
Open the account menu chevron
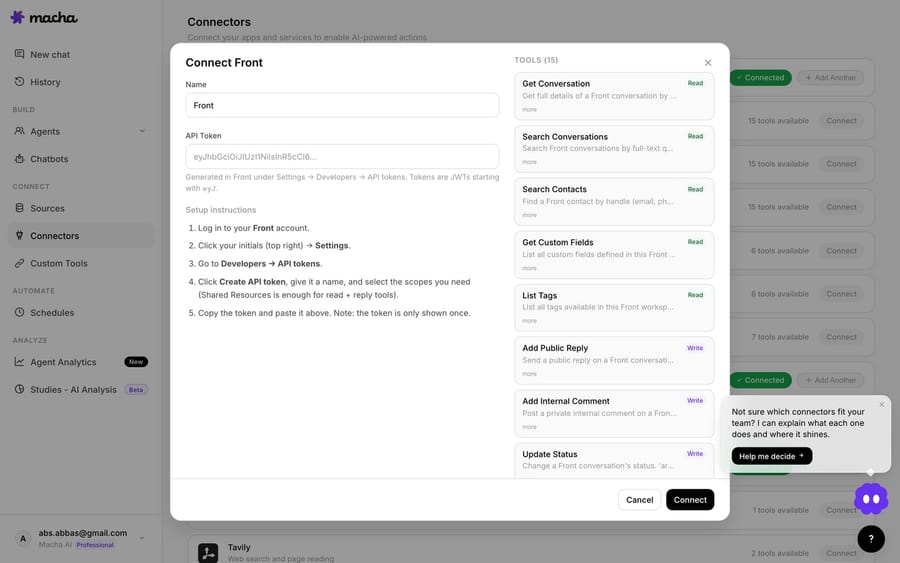pos(142,538)
